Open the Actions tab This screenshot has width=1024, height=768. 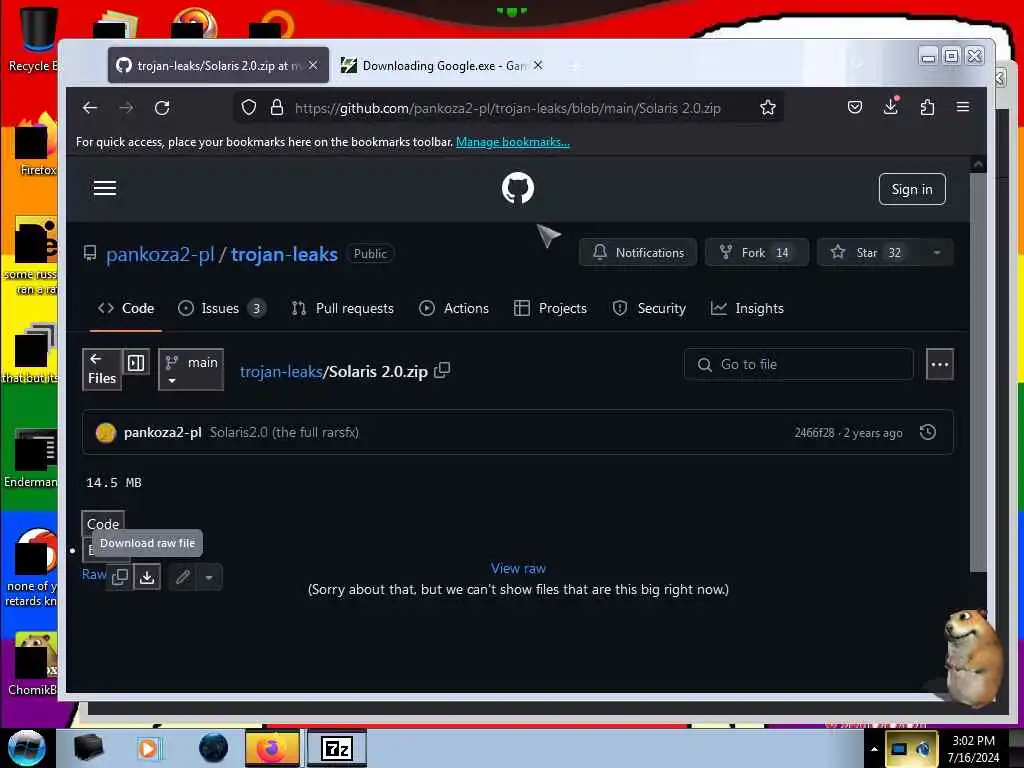point(454,308)
